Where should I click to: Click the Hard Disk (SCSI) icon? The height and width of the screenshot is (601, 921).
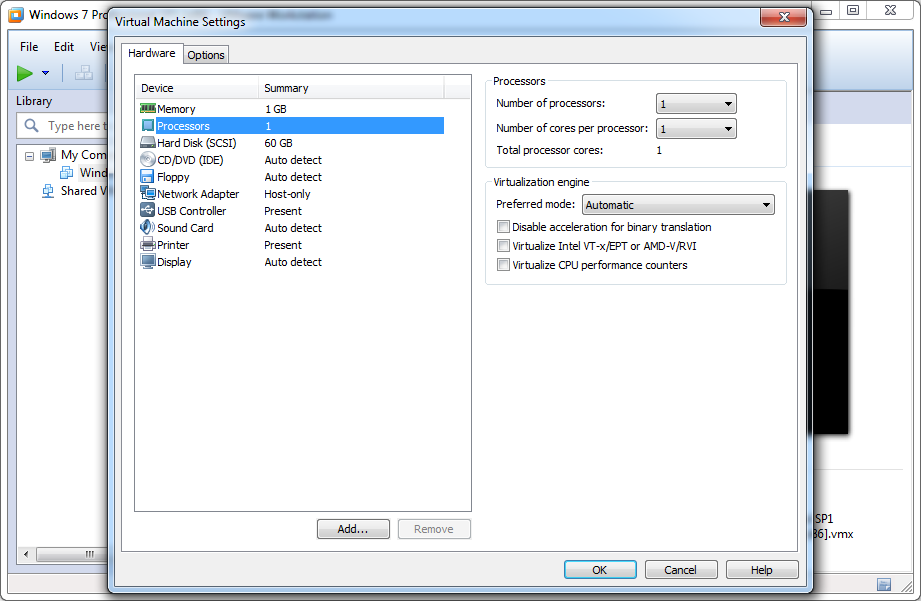click(x=148, y=143)
